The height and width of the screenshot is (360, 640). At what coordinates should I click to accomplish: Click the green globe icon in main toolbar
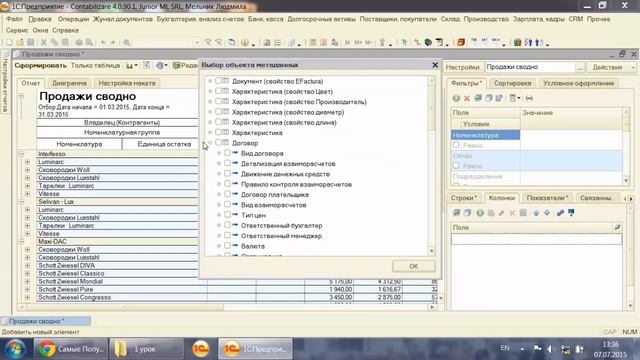(428, 42)
